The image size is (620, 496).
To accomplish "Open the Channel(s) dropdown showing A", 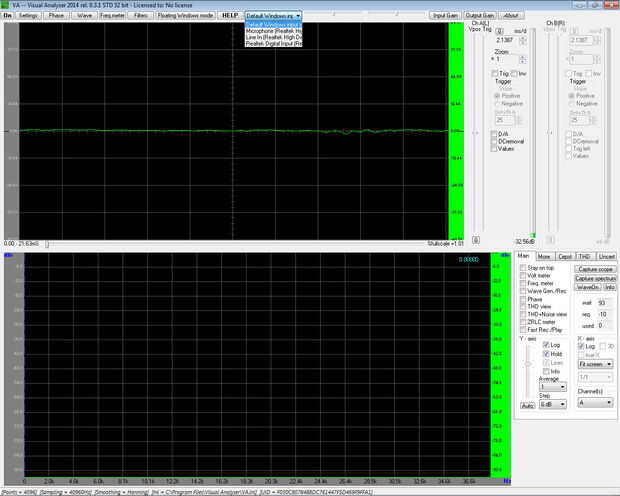I will tap(595, 403).
